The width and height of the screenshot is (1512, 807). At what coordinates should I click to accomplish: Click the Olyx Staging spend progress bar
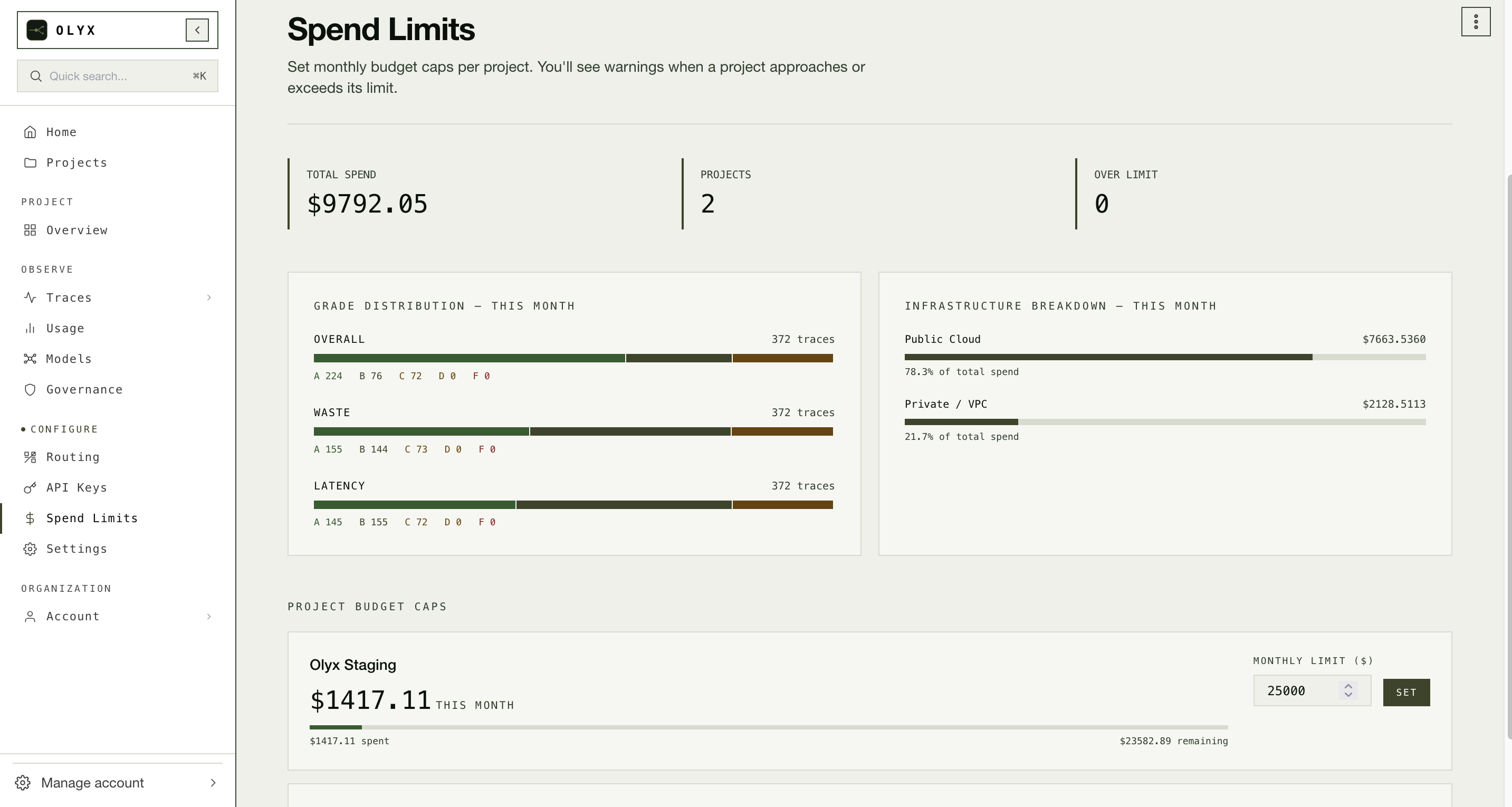pos(769,727)
